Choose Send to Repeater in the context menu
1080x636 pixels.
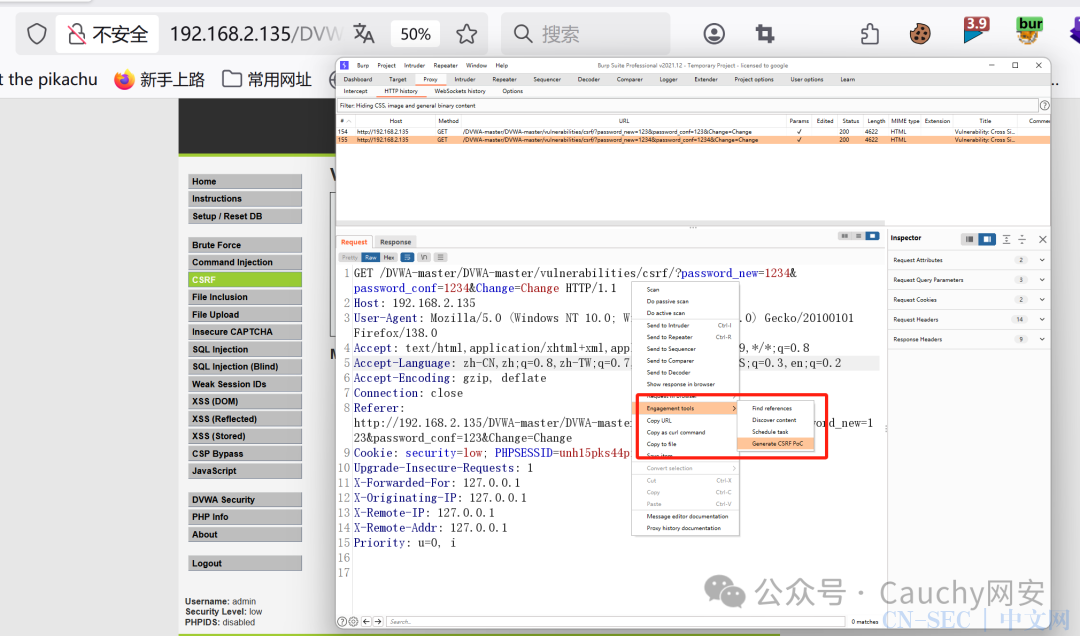[685, 337]
